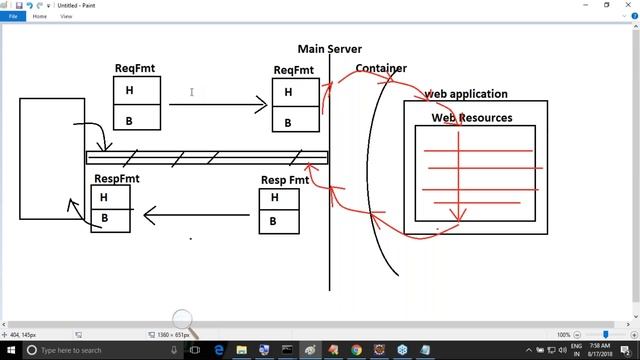Image resolution: width=640 pixels, height=360 pixels.
Task: Click the Save icon in quick access toolbar
Action: 19,5
